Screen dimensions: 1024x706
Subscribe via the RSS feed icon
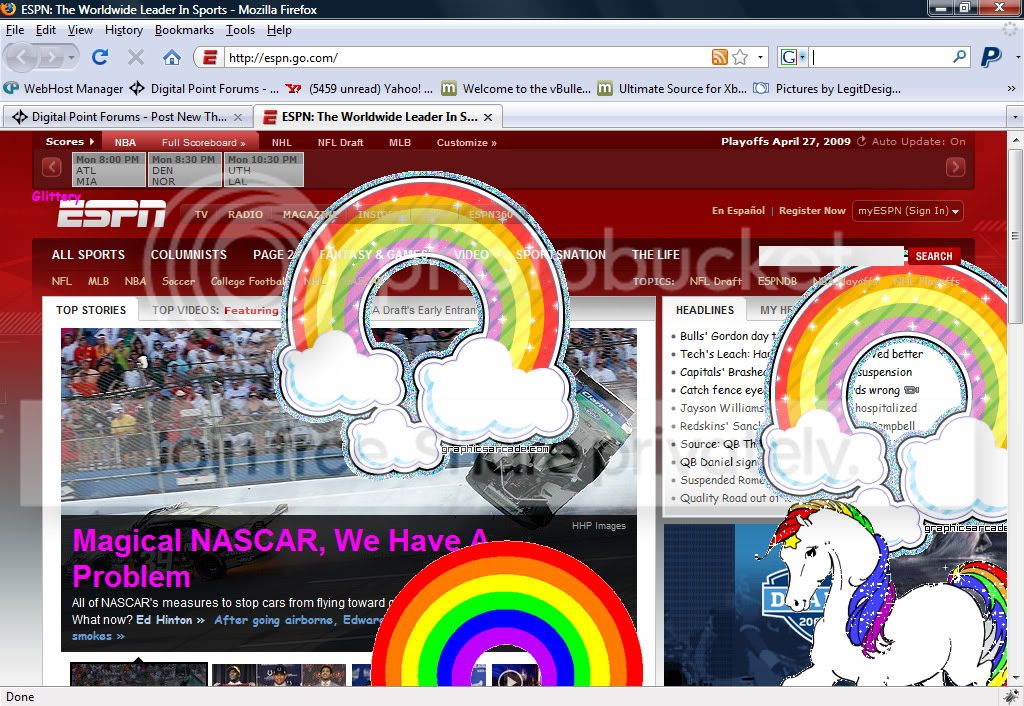(x=720, y=57)
